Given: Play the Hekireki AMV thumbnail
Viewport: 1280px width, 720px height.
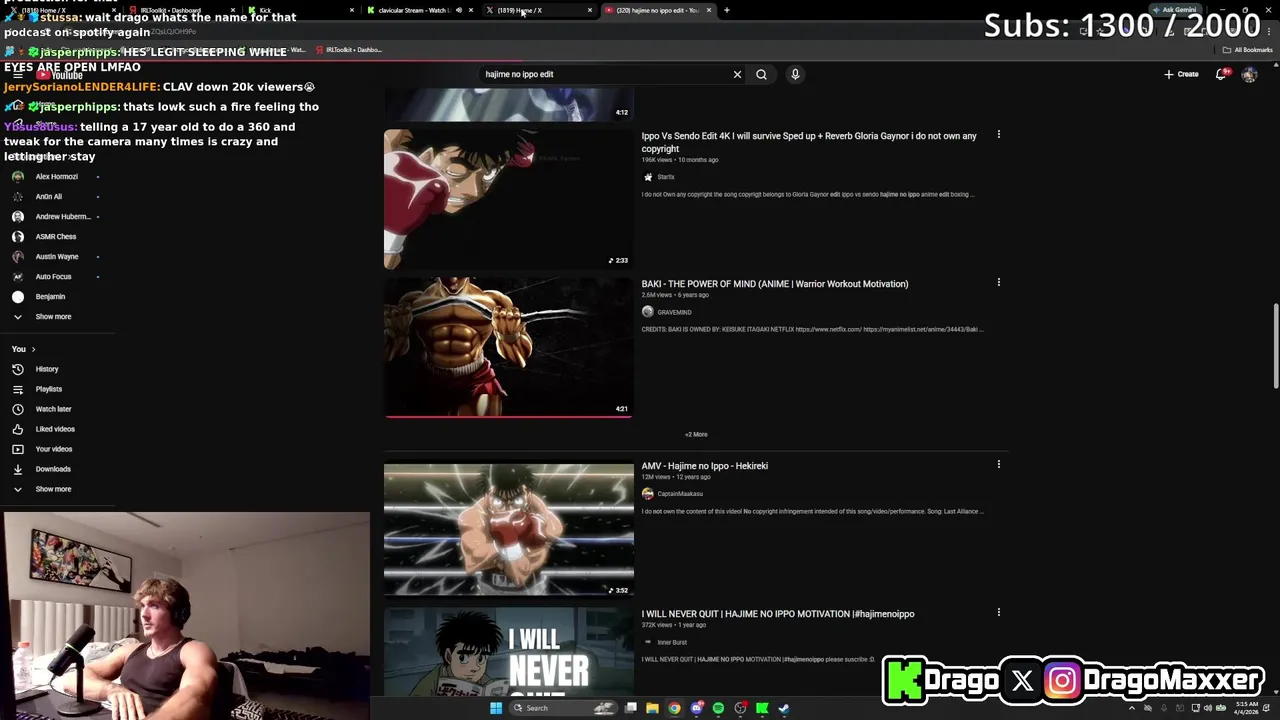Looking at the screenshot, I should [x=508, y=529].
